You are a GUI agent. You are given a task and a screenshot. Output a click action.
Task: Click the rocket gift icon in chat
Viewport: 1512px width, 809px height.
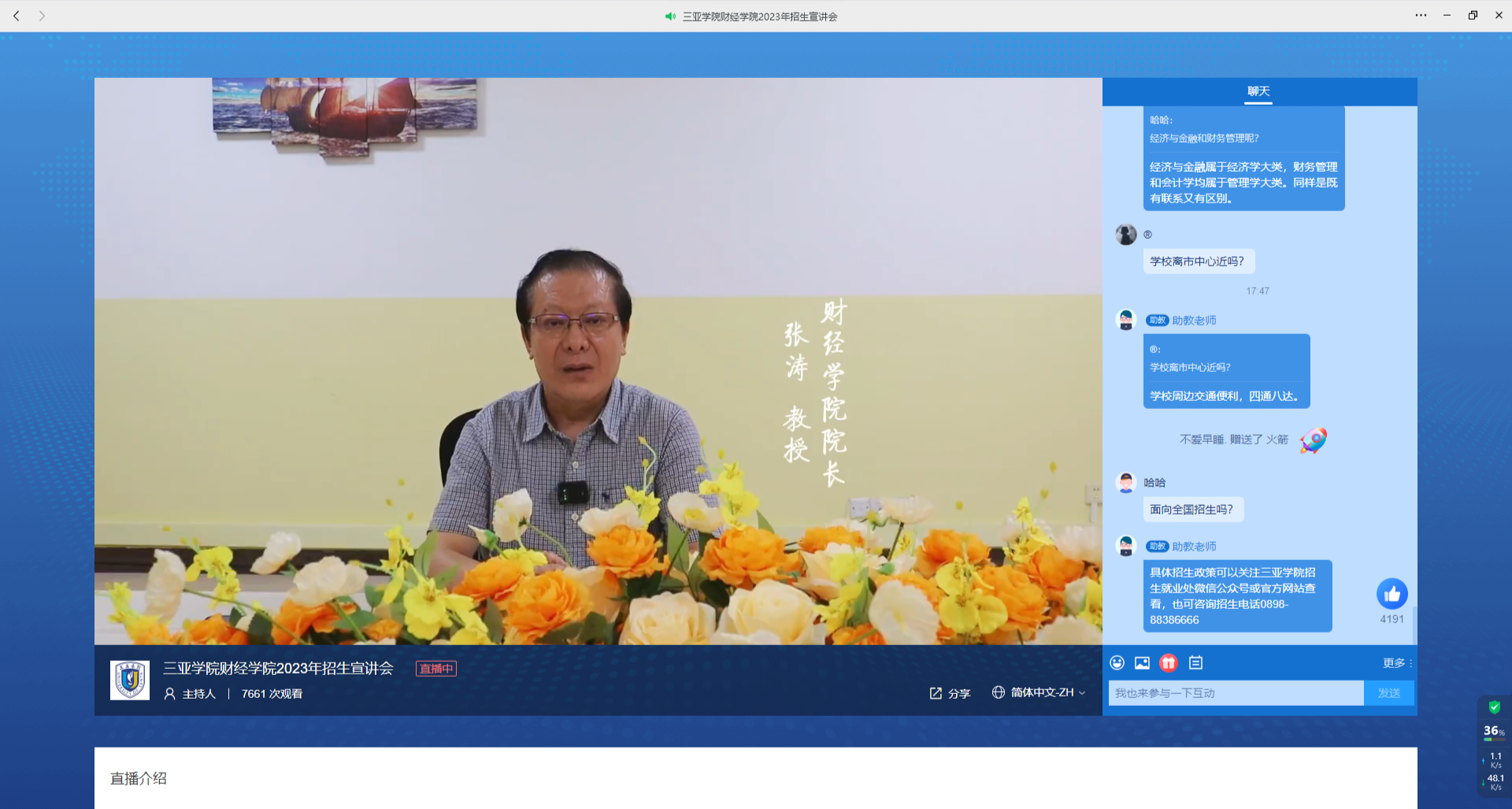click(x=1313, y=440)
